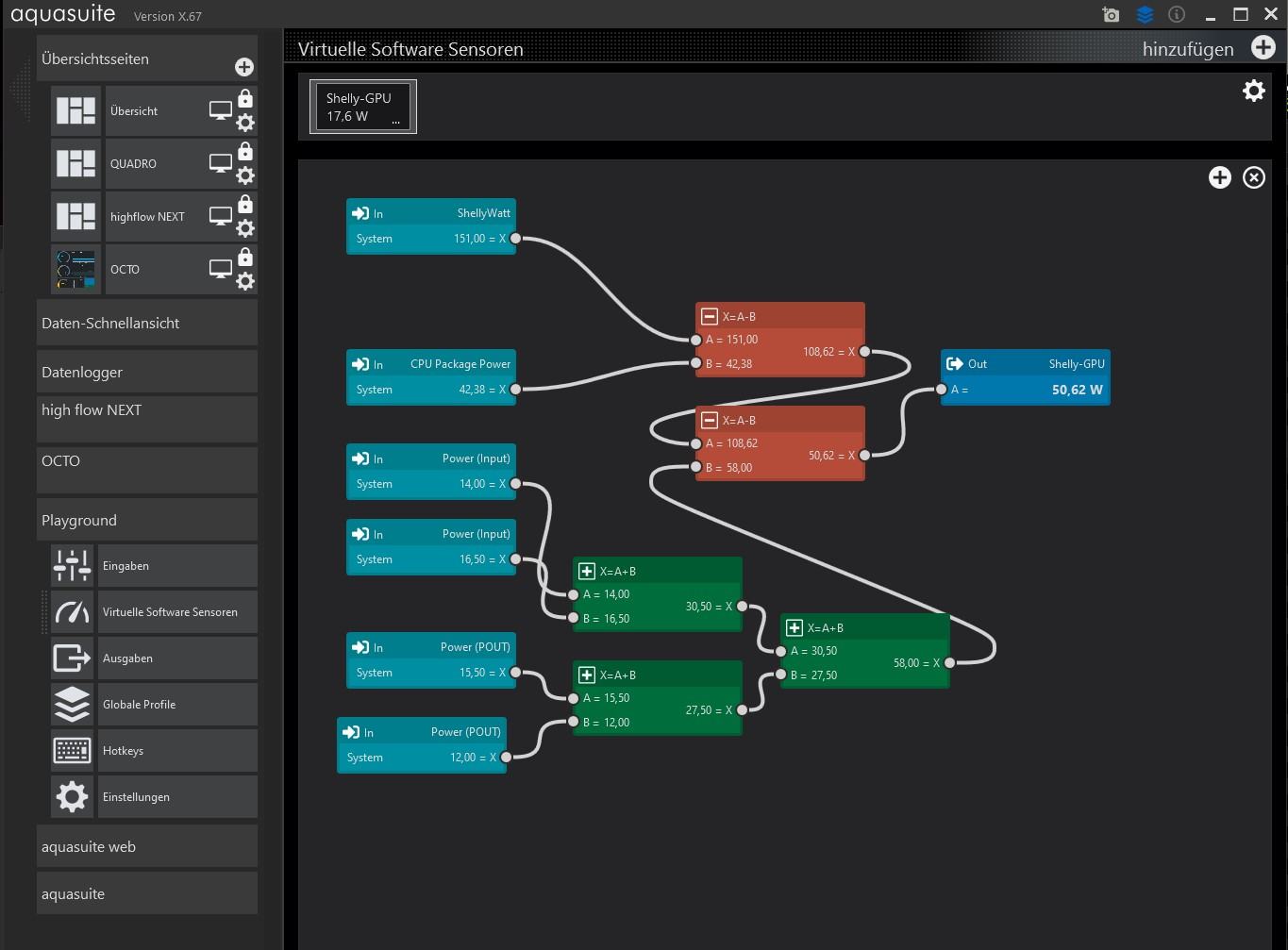Open sensor list settings gear
Viewport: 1288px width, 950px height.
coord(1254,91)
